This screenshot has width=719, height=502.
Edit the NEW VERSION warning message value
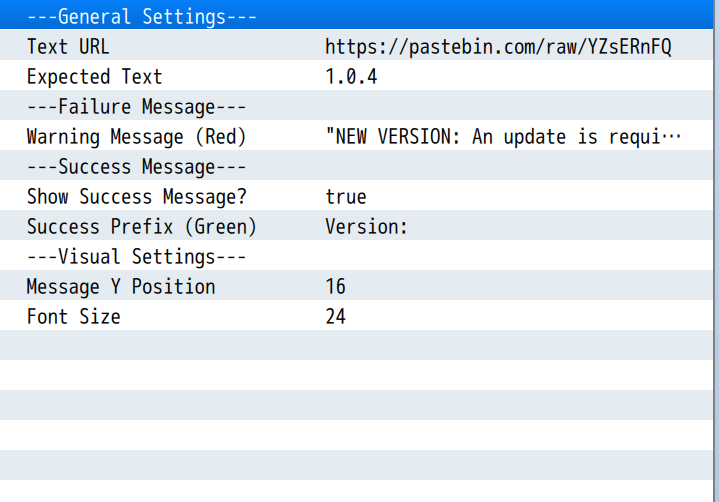pyautogui.click(x=503, y=137)
